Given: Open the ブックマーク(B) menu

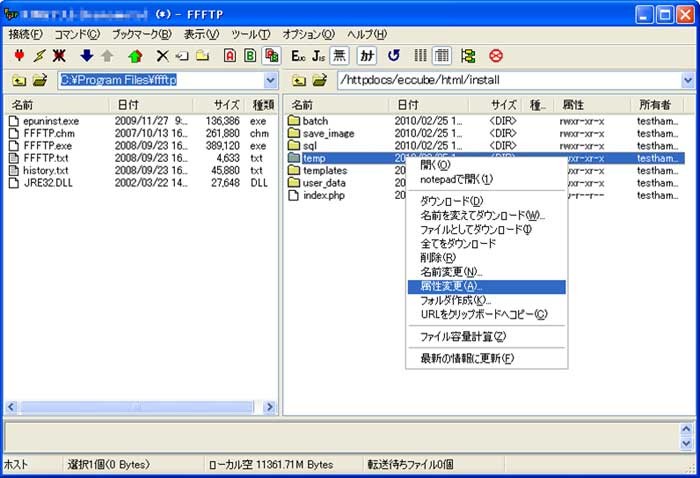Looking at the screenshot, I should tap(142, 34).
